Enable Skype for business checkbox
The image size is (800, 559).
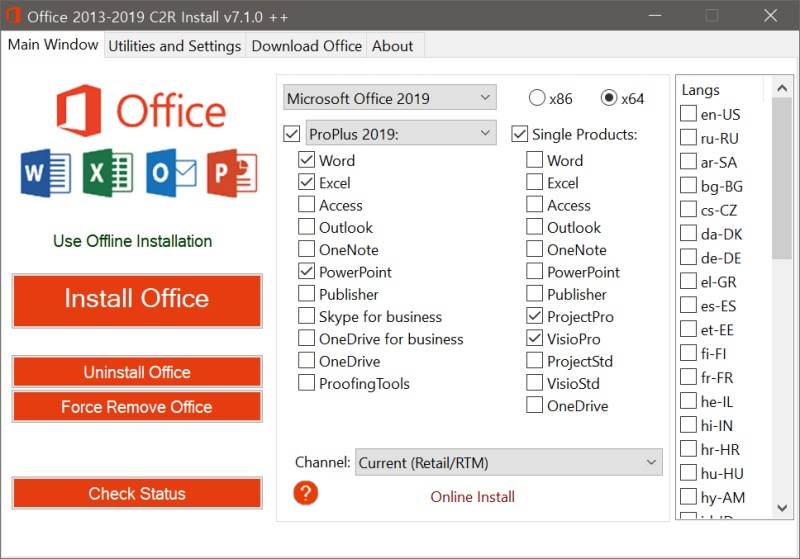tap(306, 316)
